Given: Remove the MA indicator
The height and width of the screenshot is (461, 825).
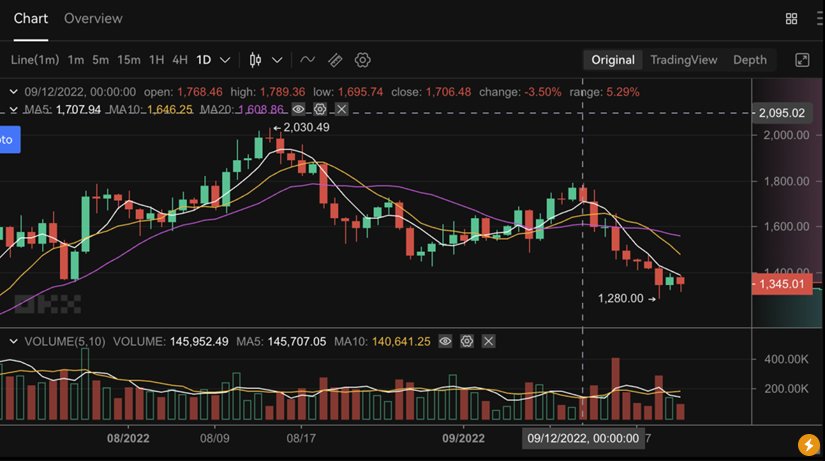Looking at the screenshot, I should click(x=342, y=109).
